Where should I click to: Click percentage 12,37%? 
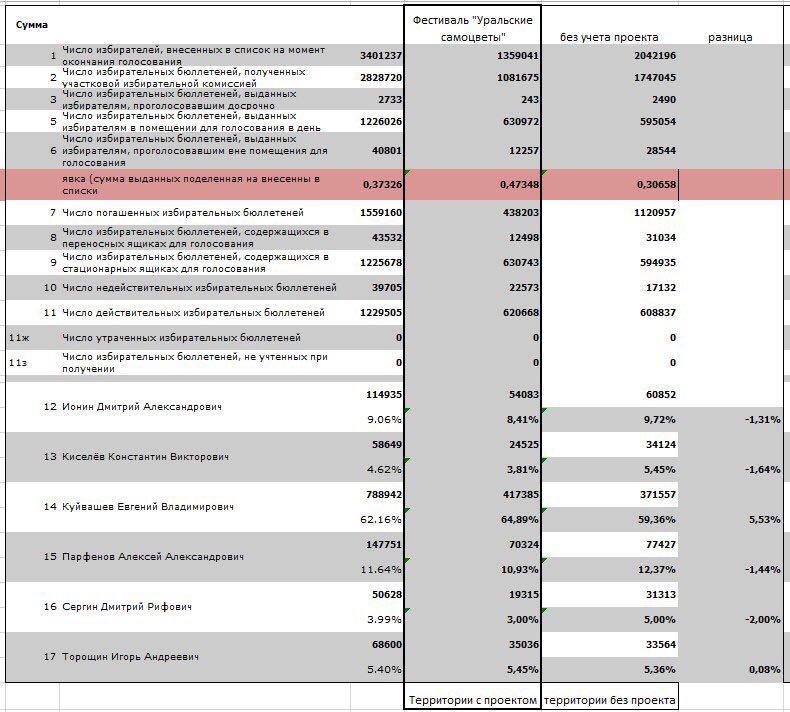point(657,569)
